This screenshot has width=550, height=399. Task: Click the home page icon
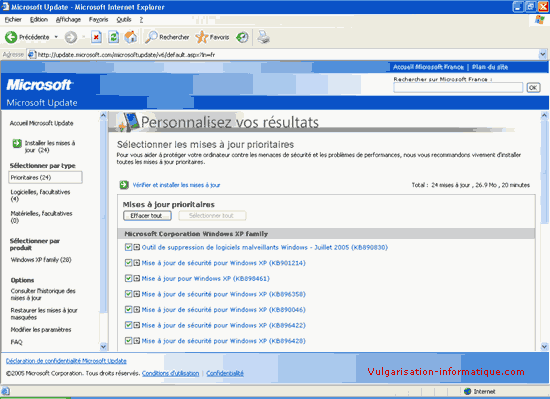(x=130, y=37)
